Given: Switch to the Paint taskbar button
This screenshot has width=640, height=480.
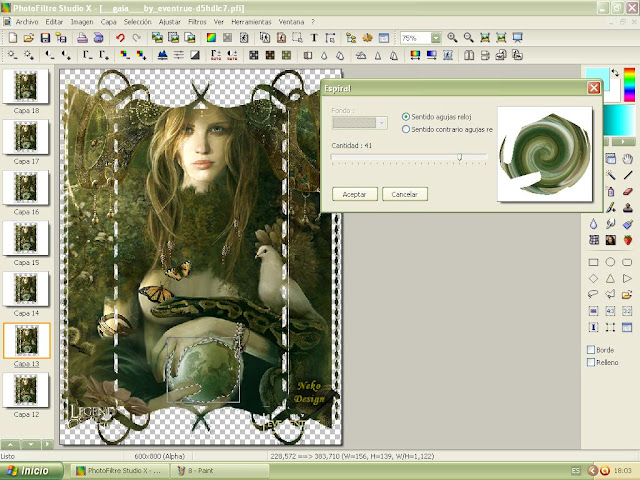Looking at the screenshot, I should point(220,471).
